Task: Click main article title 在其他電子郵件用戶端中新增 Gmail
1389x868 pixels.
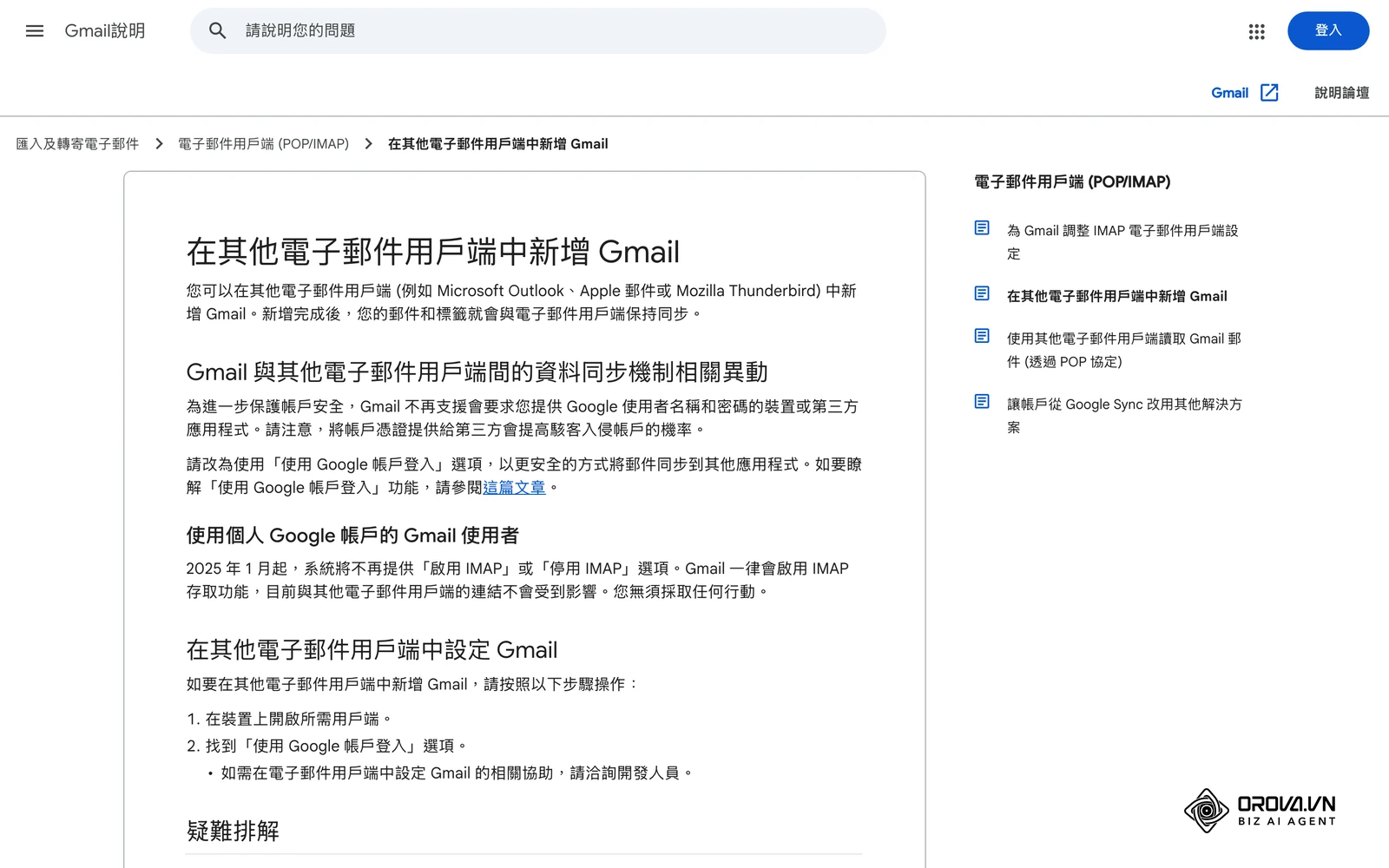Action: point(432,252)
